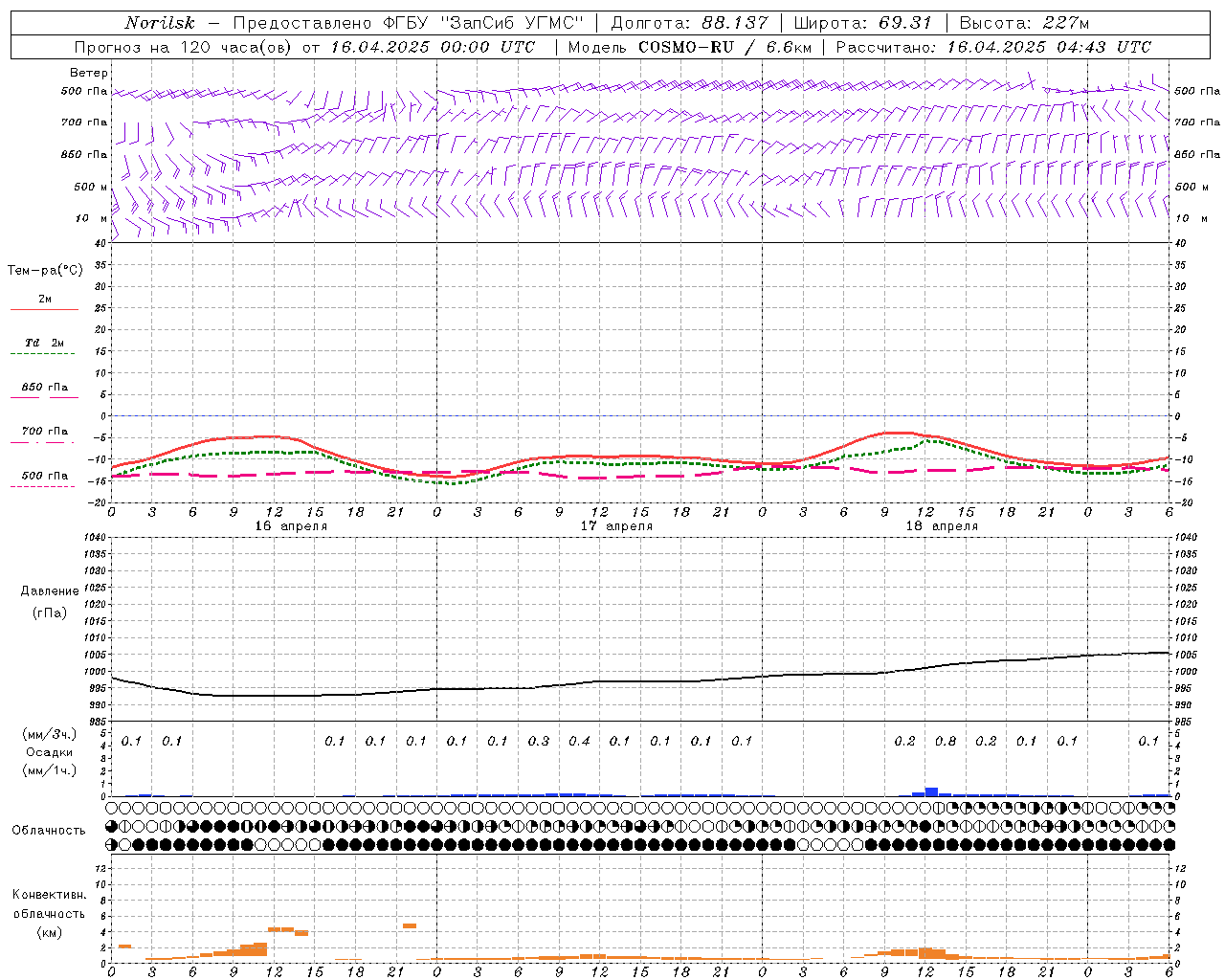This screenshot has height=980, width=1225.
Task: Click the 0.8 precipitation value
Action: [946, 742]
